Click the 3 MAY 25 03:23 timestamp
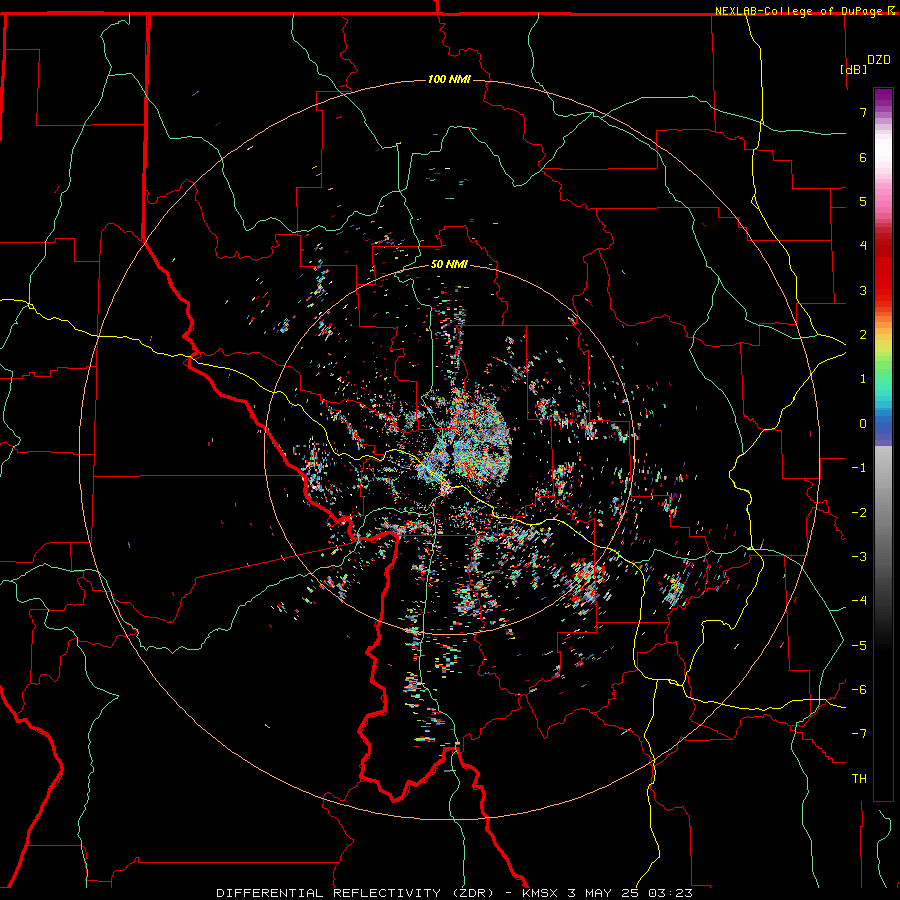 click(x=630, y=893)
